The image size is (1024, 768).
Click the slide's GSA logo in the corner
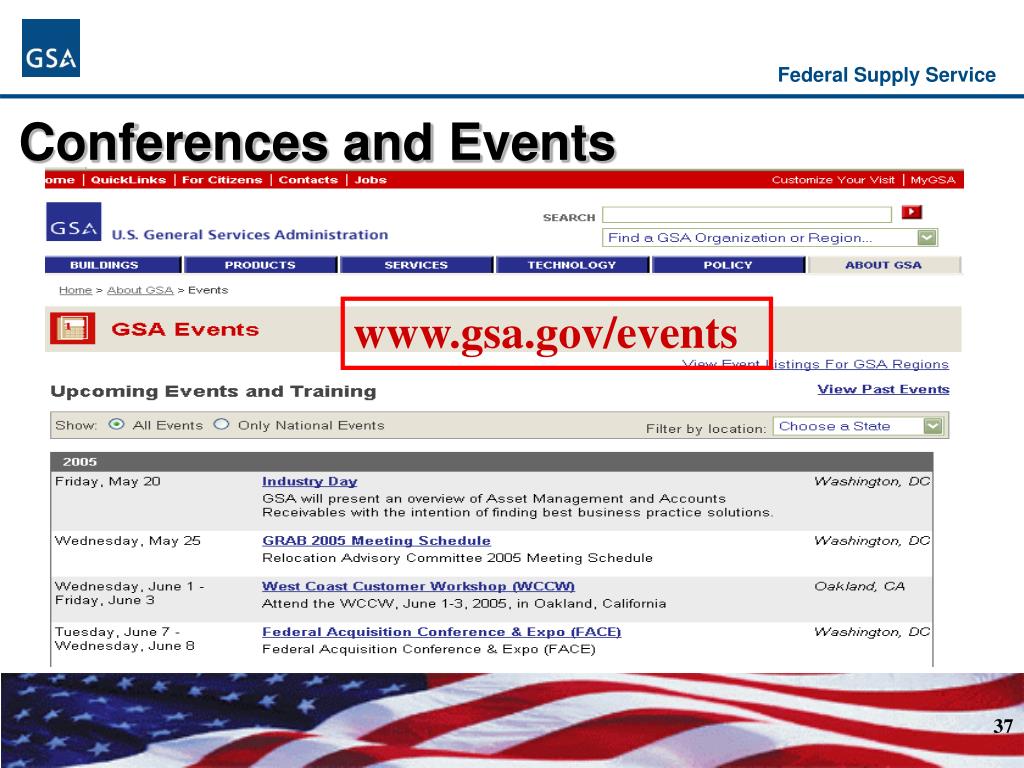[x=51, y=48]
